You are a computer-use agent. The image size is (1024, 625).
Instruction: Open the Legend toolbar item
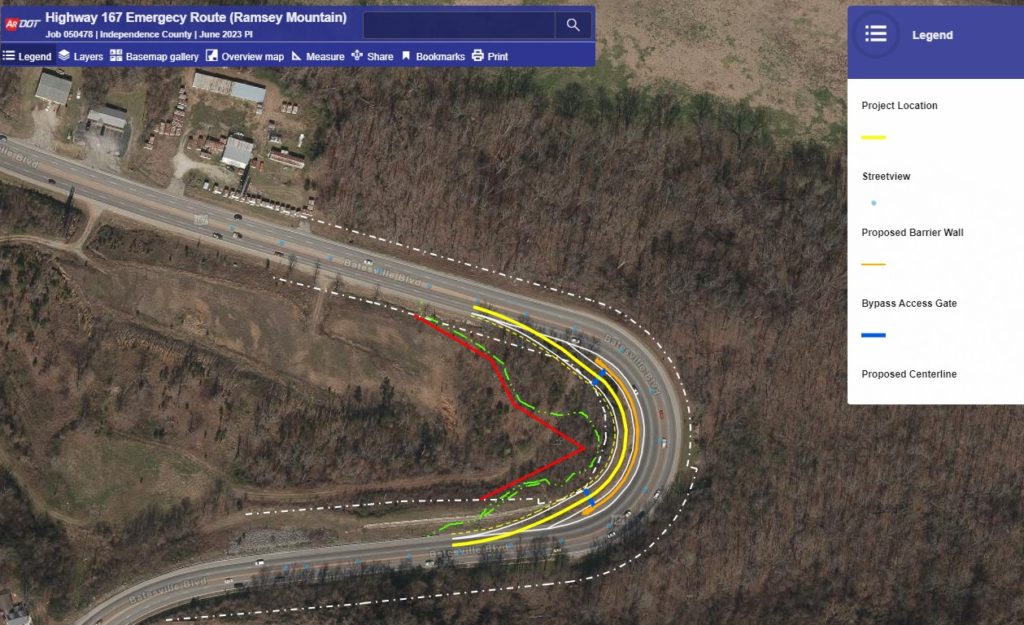point(27,56)
